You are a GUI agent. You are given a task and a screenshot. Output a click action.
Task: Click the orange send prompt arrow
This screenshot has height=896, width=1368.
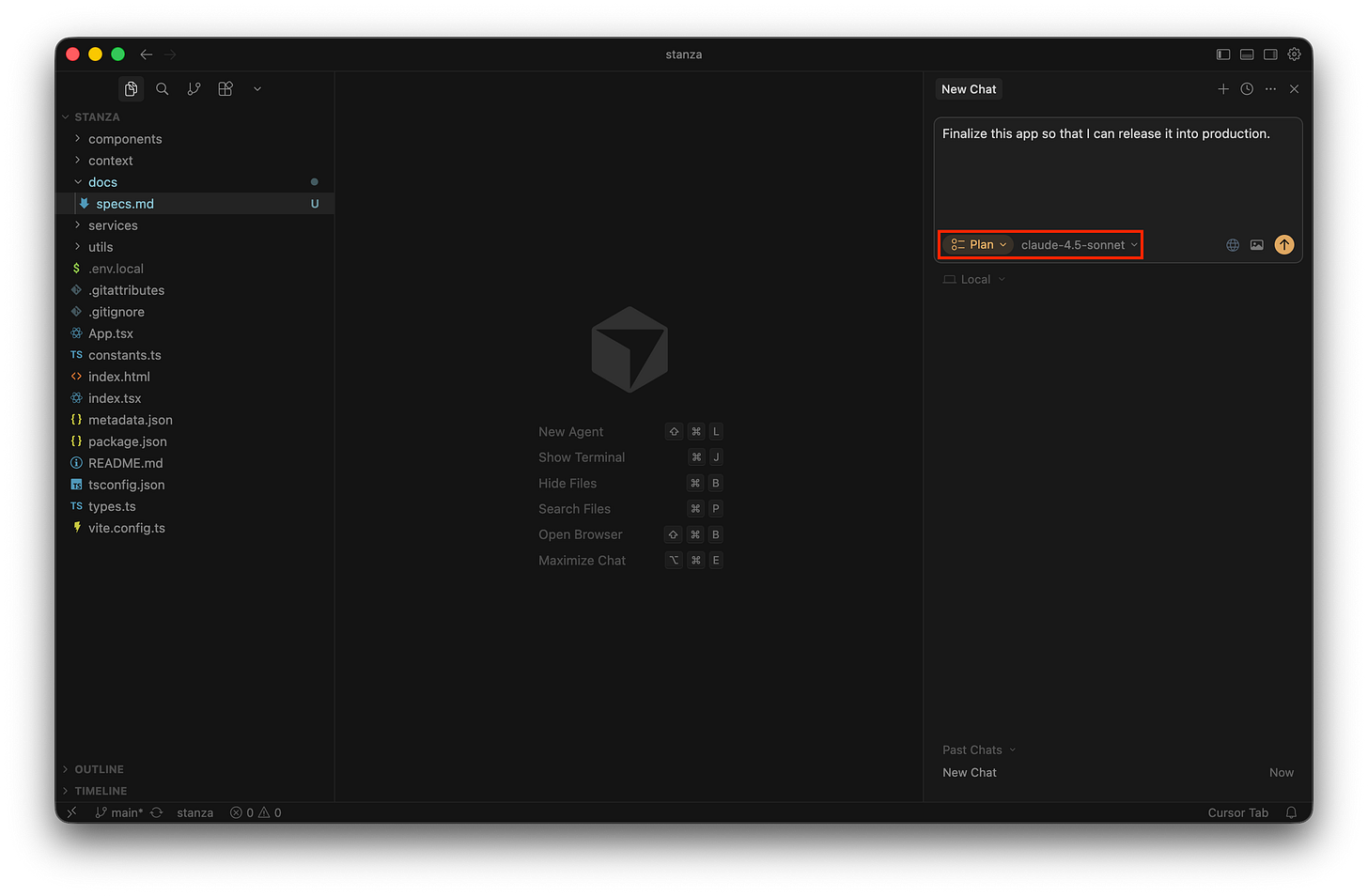click(1284, 244)
